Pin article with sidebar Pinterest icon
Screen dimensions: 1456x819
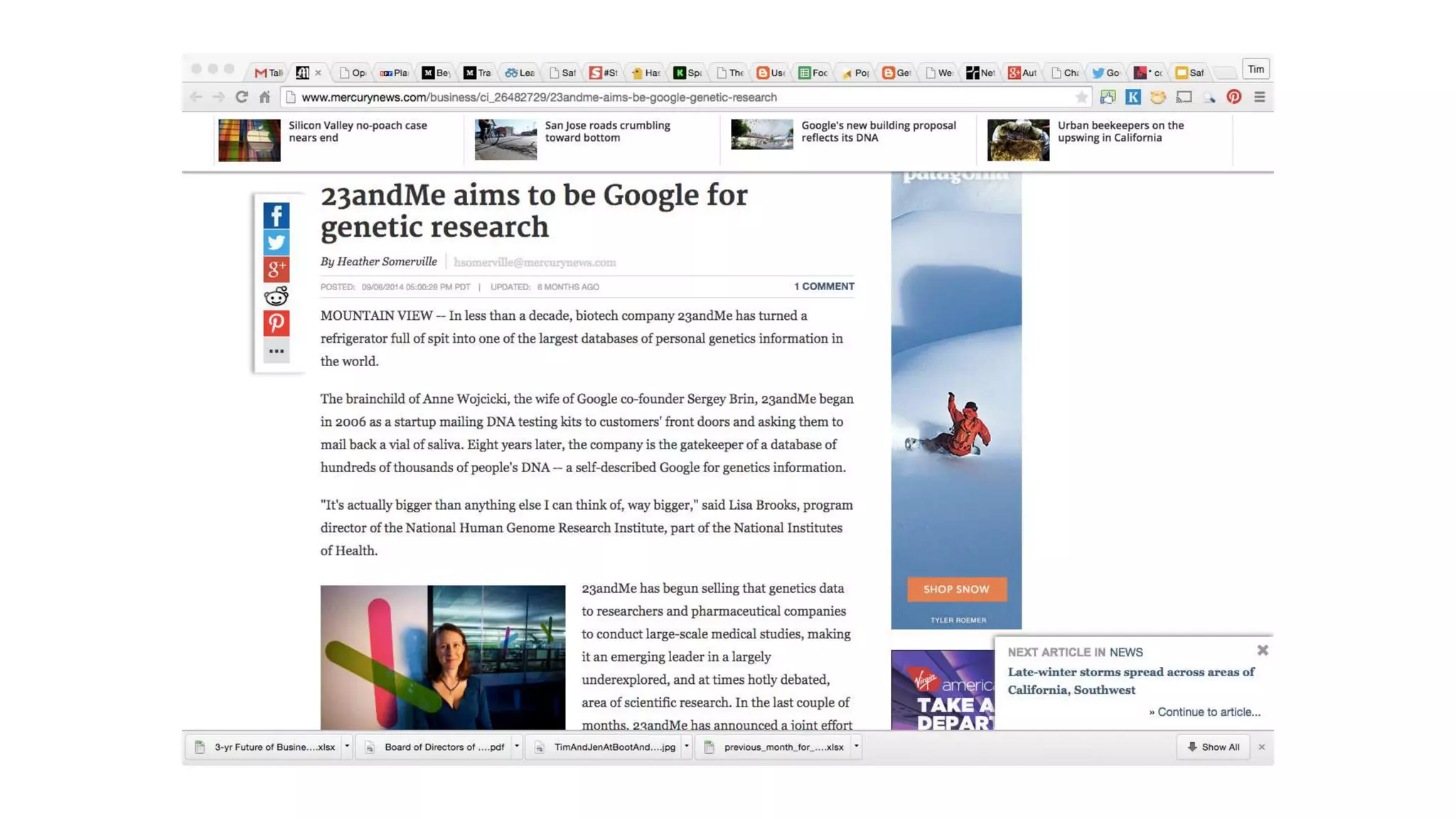[x=276, y=323]
